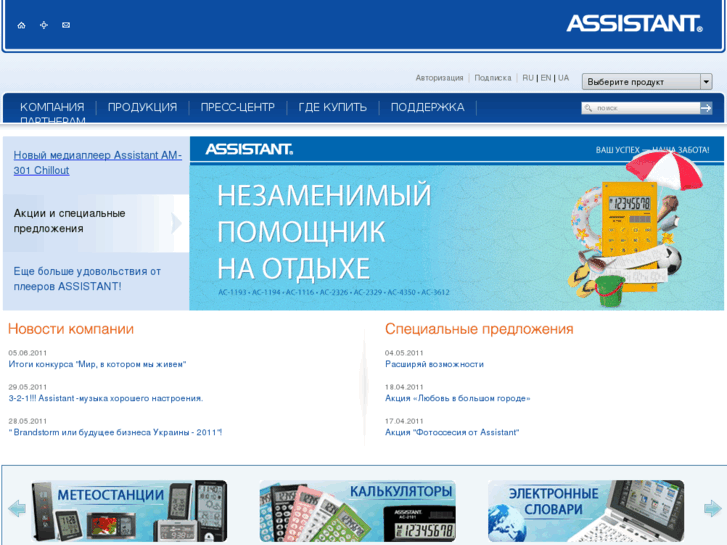Open the sitemap icon in header

pos(44,25)
